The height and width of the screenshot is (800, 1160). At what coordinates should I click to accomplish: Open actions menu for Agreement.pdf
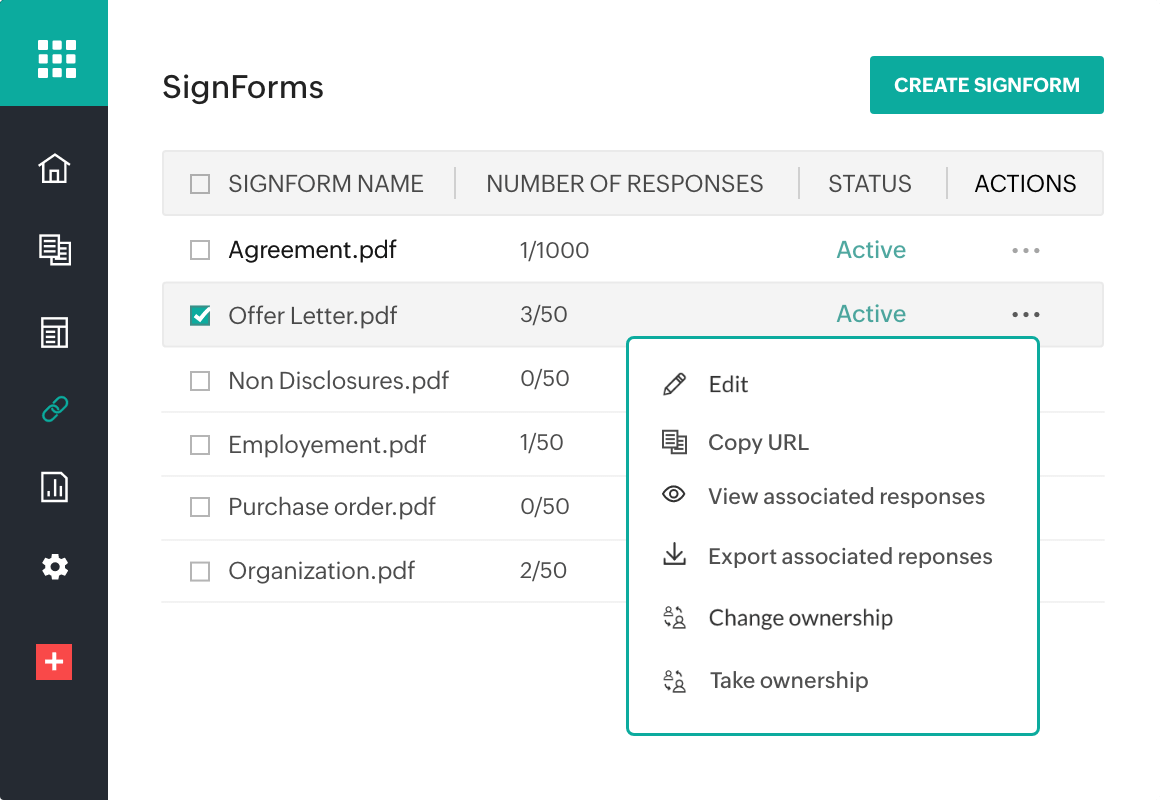[1025, 250]
